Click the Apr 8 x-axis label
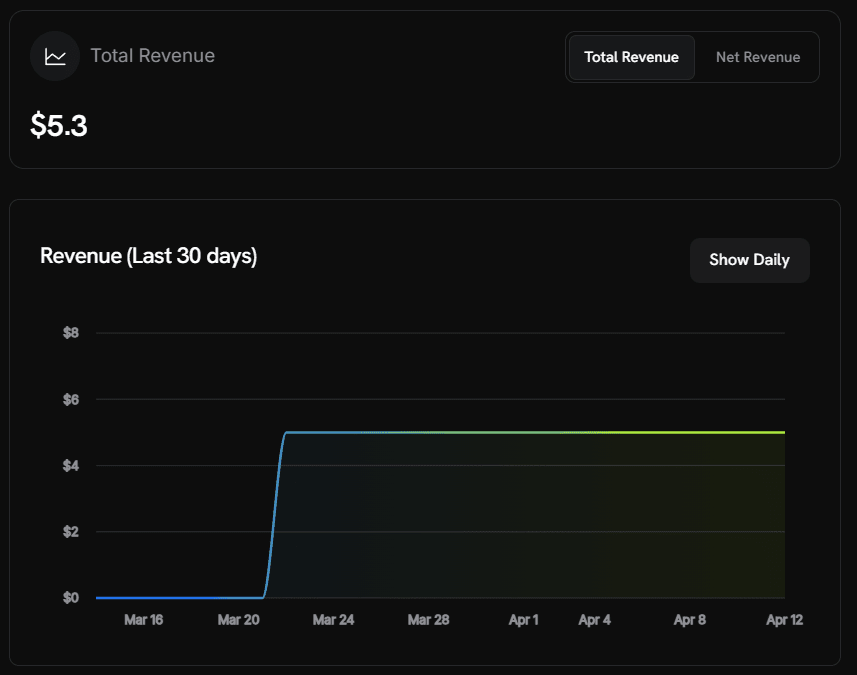Image resolution: width=857 pixels, height=675 pixels. [689, 620]
